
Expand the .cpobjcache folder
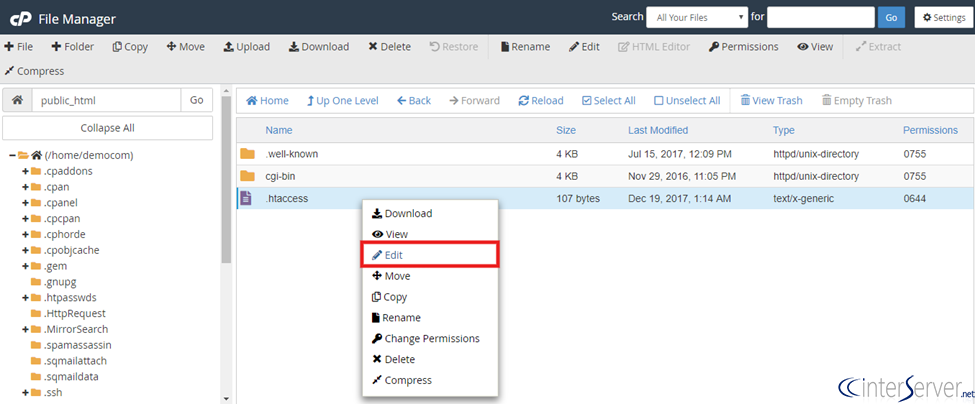click(25, 250)
